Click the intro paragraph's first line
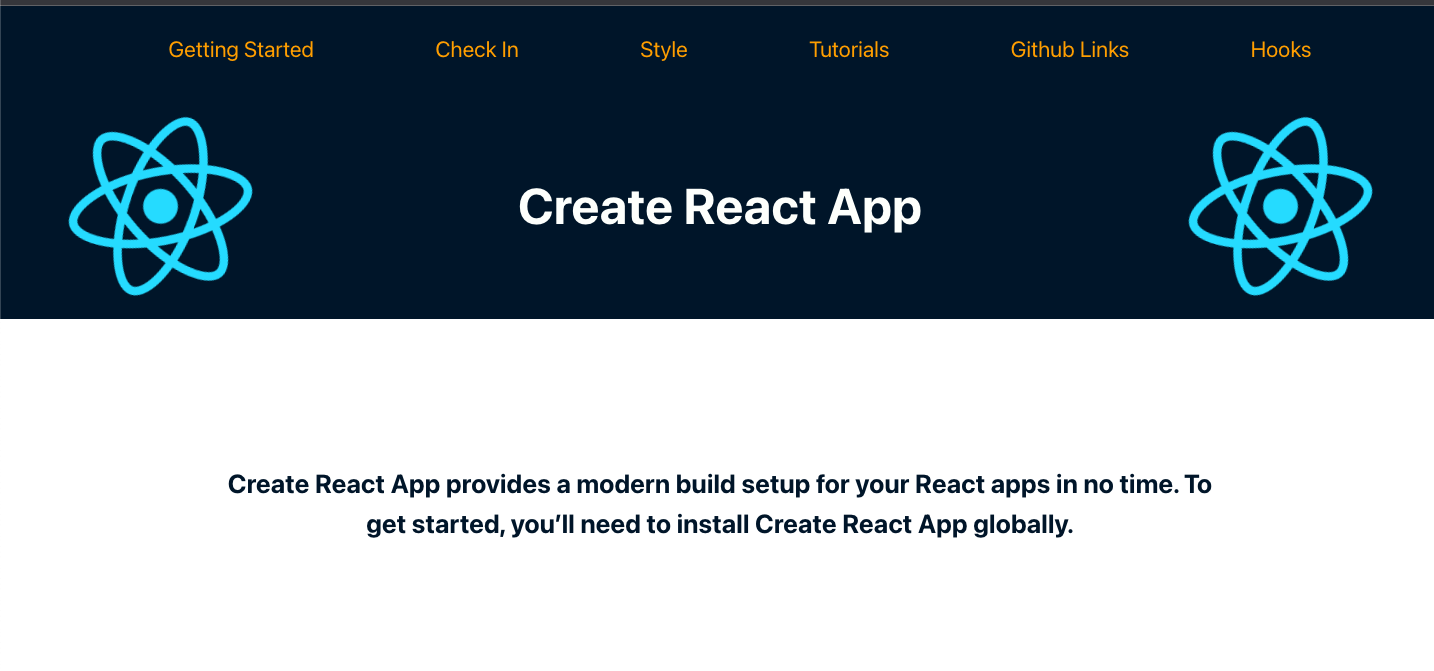Screen dimensions: 1434x671 click(719, 485)
